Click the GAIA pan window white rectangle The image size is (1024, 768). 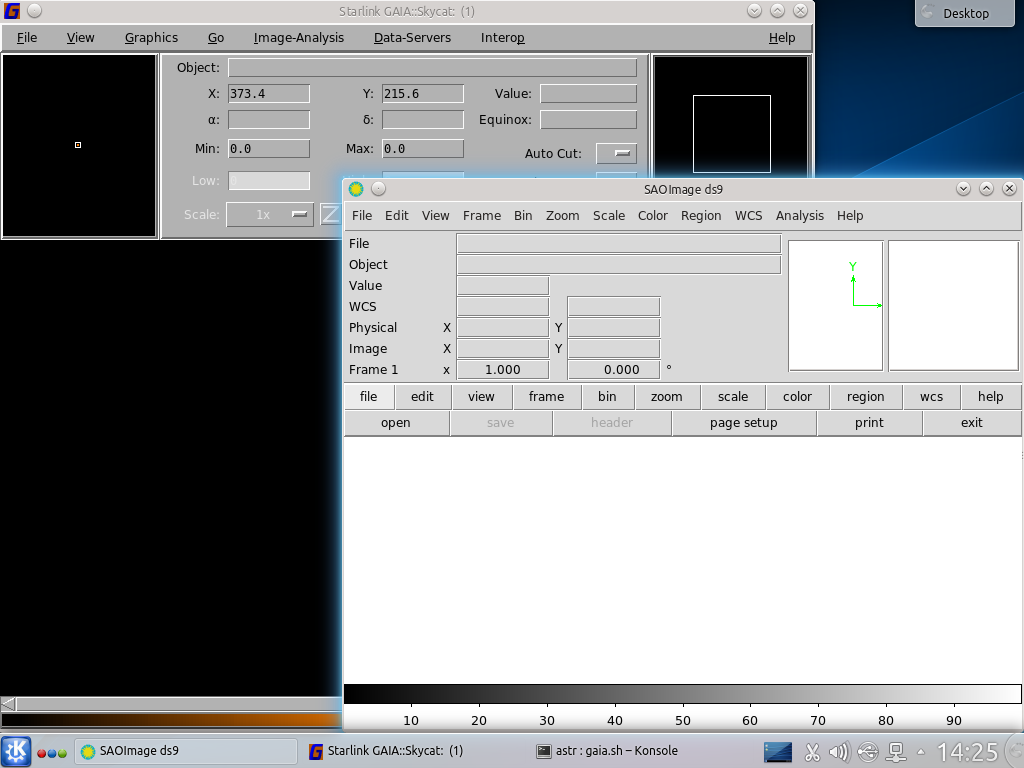pos(731,134)
